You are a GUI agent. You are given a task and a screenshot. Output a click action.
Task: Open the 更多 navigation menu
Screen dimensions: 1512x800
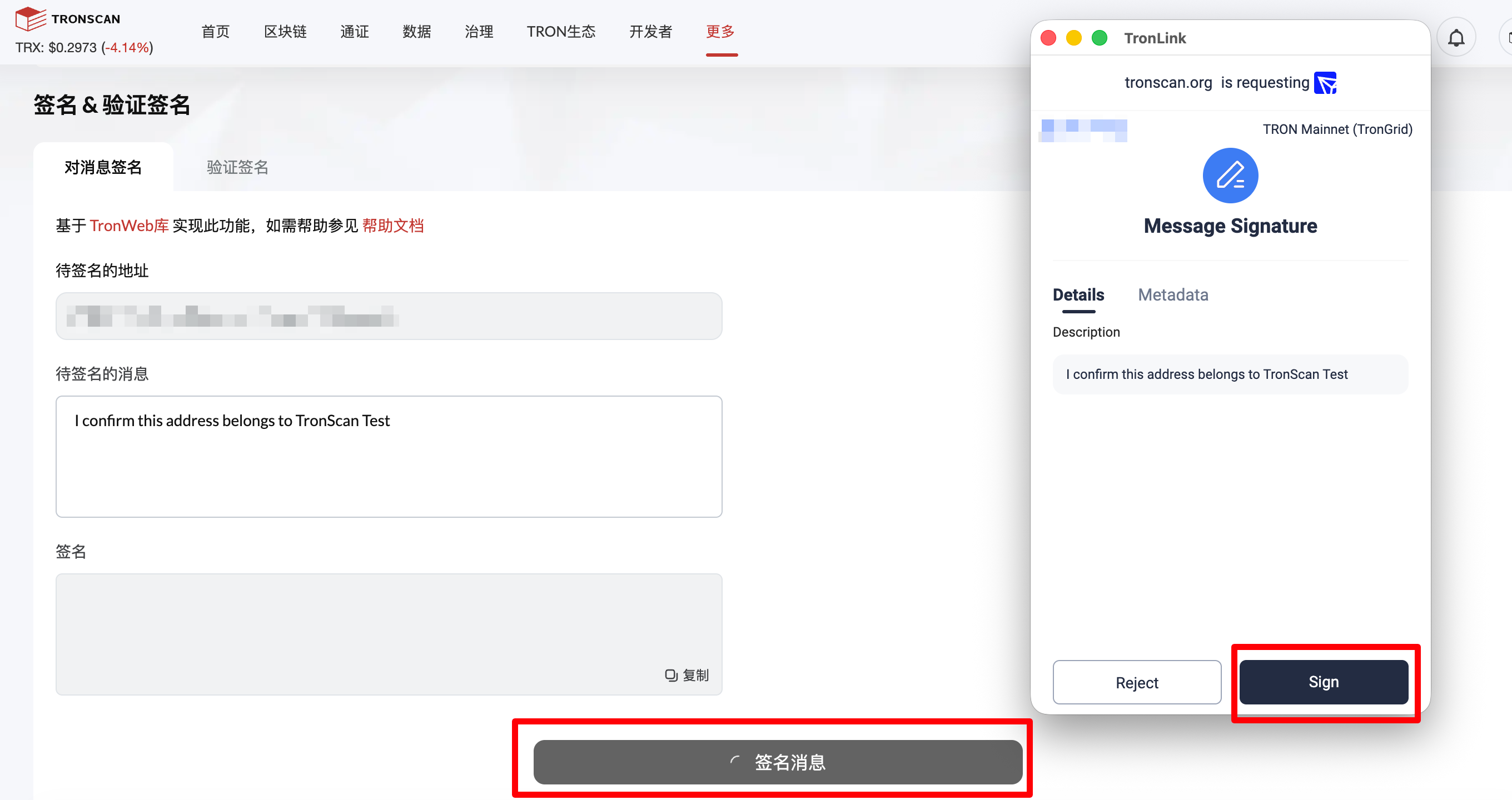tap(721, 32)
